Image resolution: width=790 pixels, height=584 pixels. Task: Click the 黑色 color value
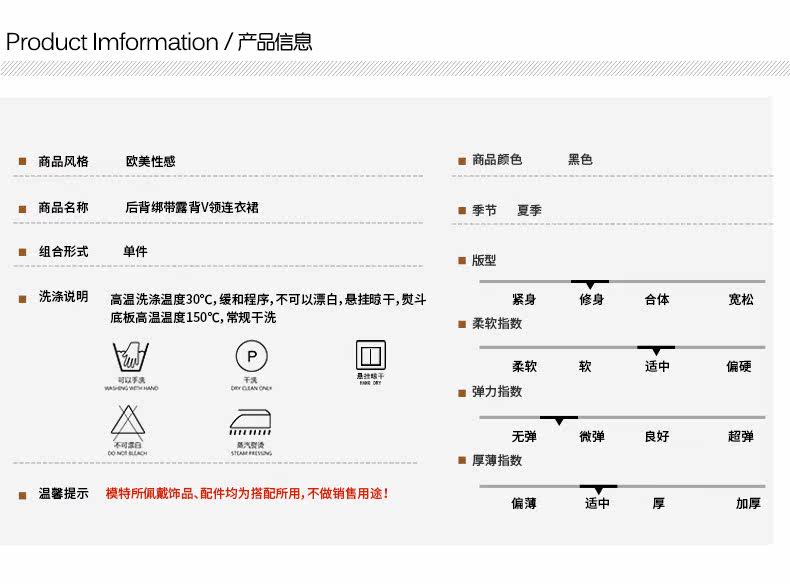(x=580, y=160)
